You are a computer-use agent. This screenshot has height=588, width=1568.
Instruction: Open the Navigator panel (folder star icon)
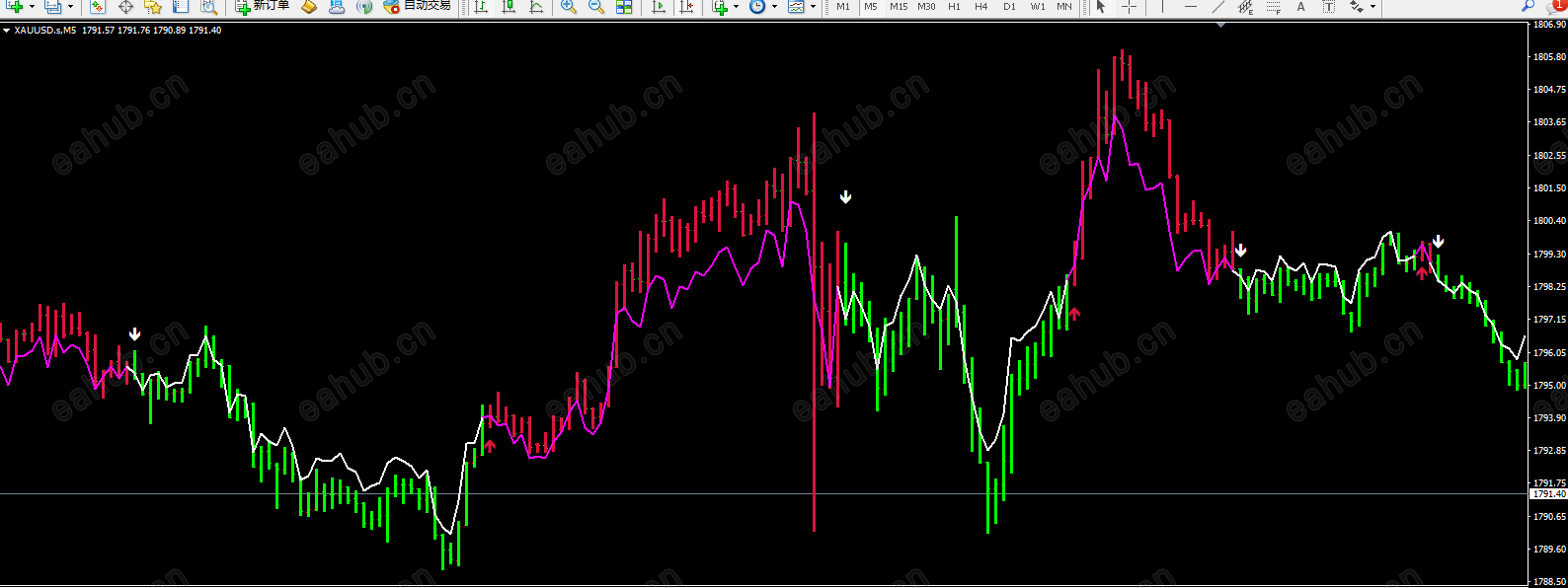[x=153, y=6]
